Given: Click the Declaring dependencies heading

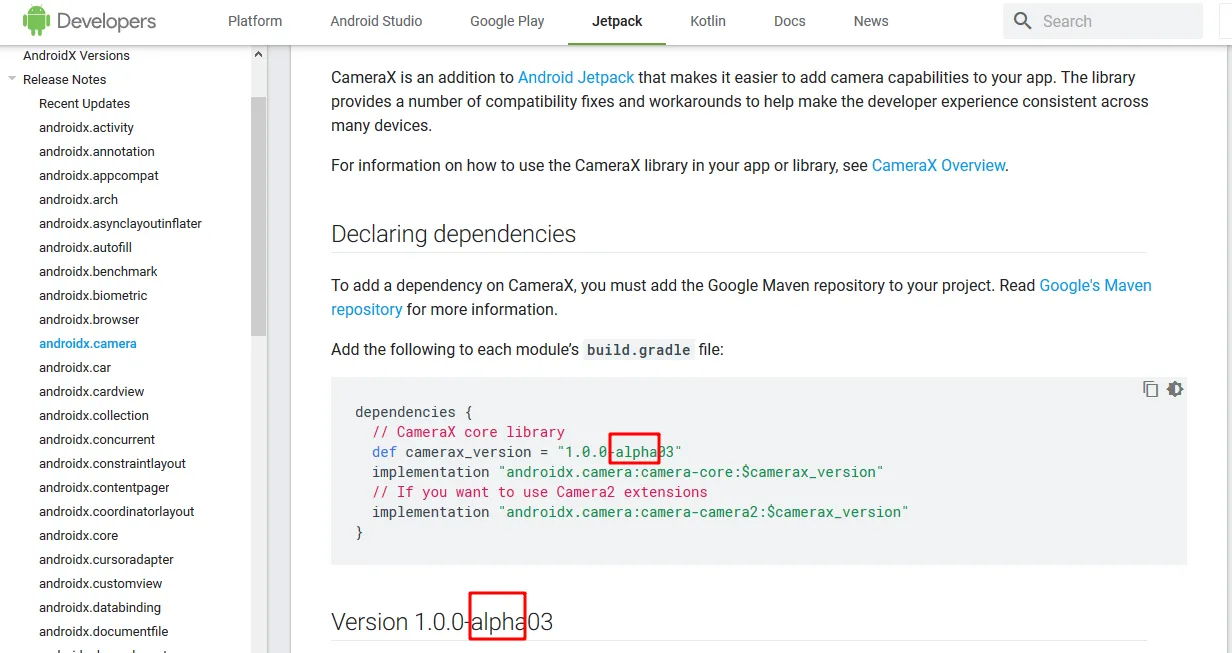Looking at the screenshot, I should tap(454, 234).
